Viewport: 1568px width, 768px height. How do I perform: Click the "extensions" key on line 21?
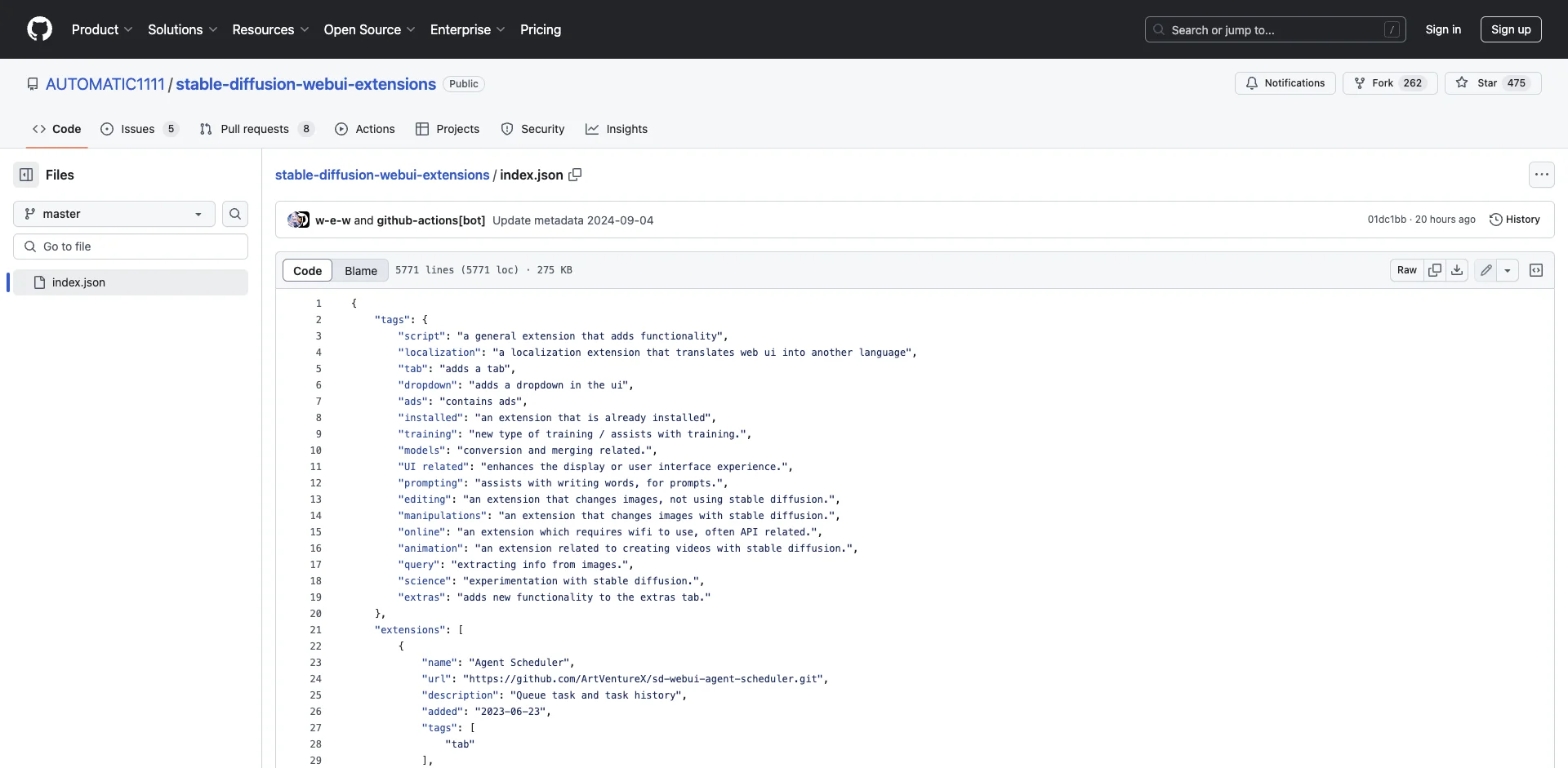(x=410, y=630)
